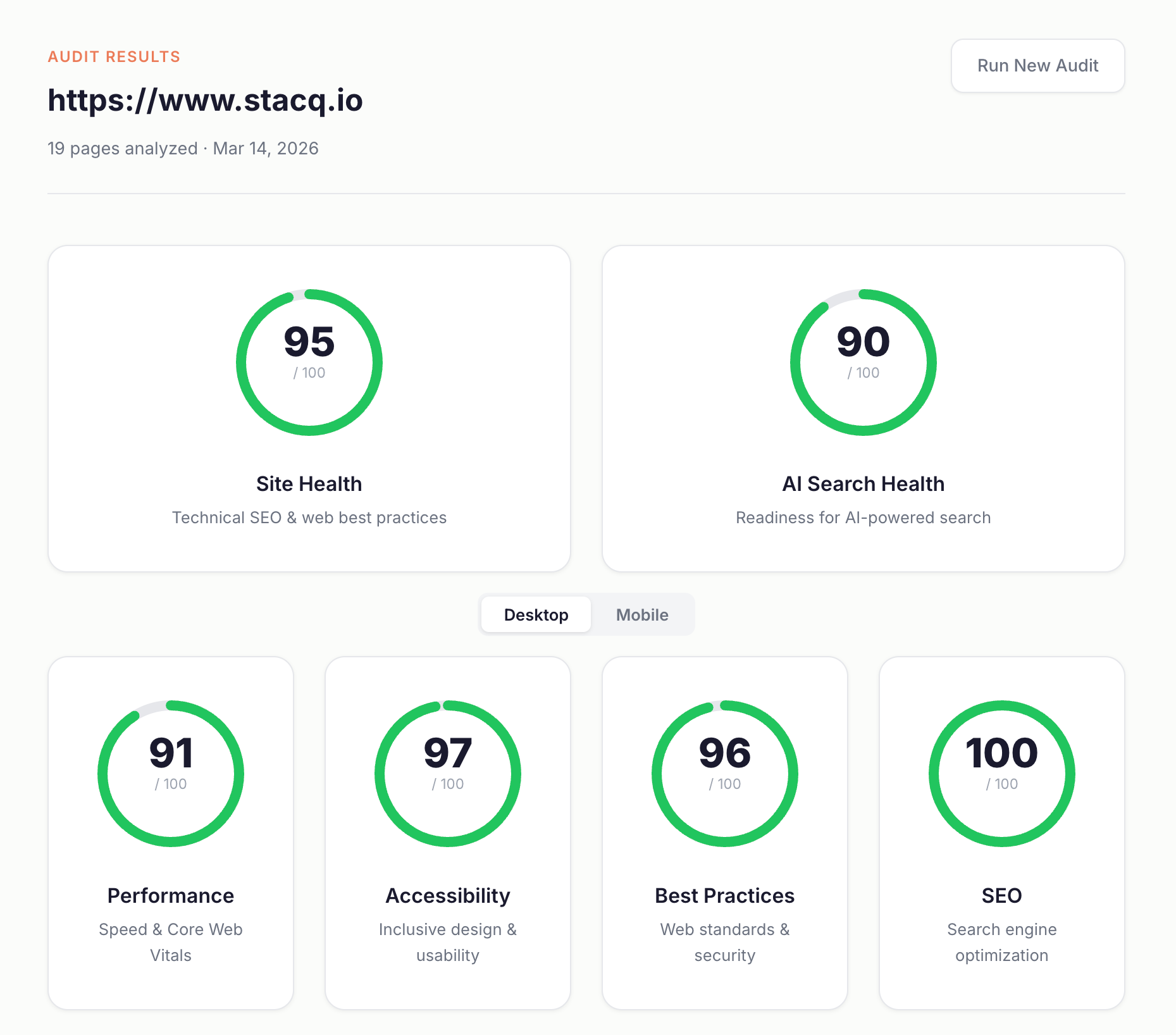The image size is (1176, 1035).
Task: Open the https://www.stacq.io site link
Action: tap(205, 100)
